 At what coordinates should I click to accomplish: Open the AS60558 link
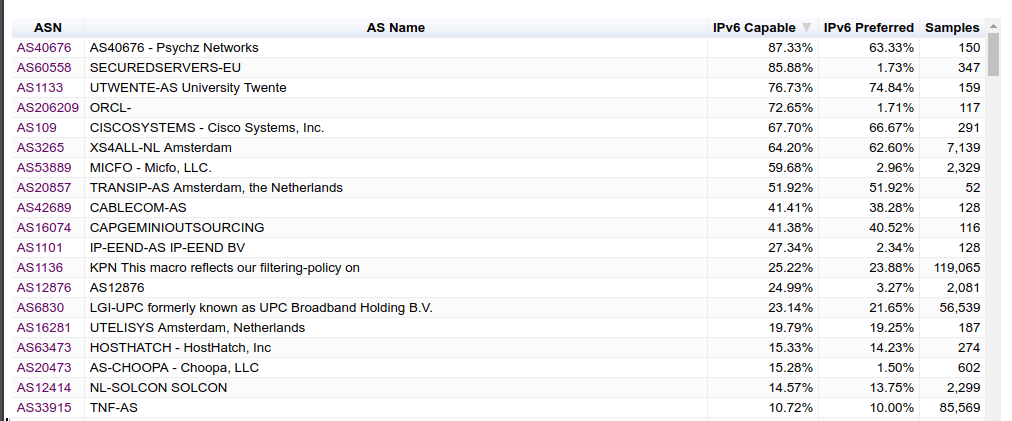(x=44, y=68)
